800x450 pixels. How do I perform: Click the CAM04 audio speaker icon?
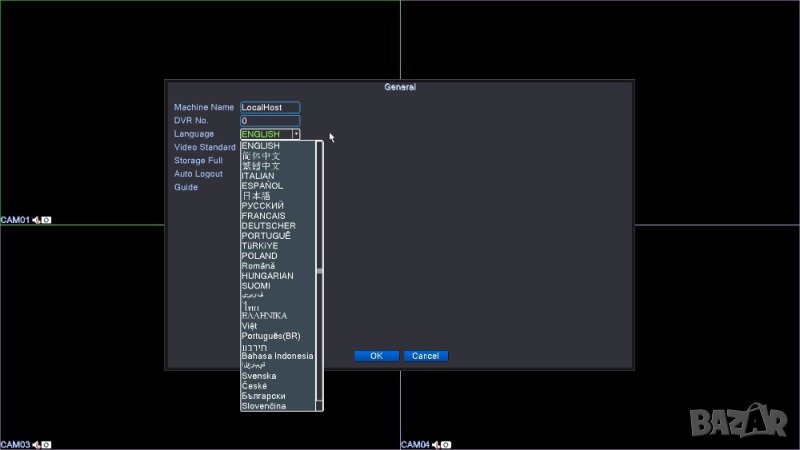tap(436, 444)
